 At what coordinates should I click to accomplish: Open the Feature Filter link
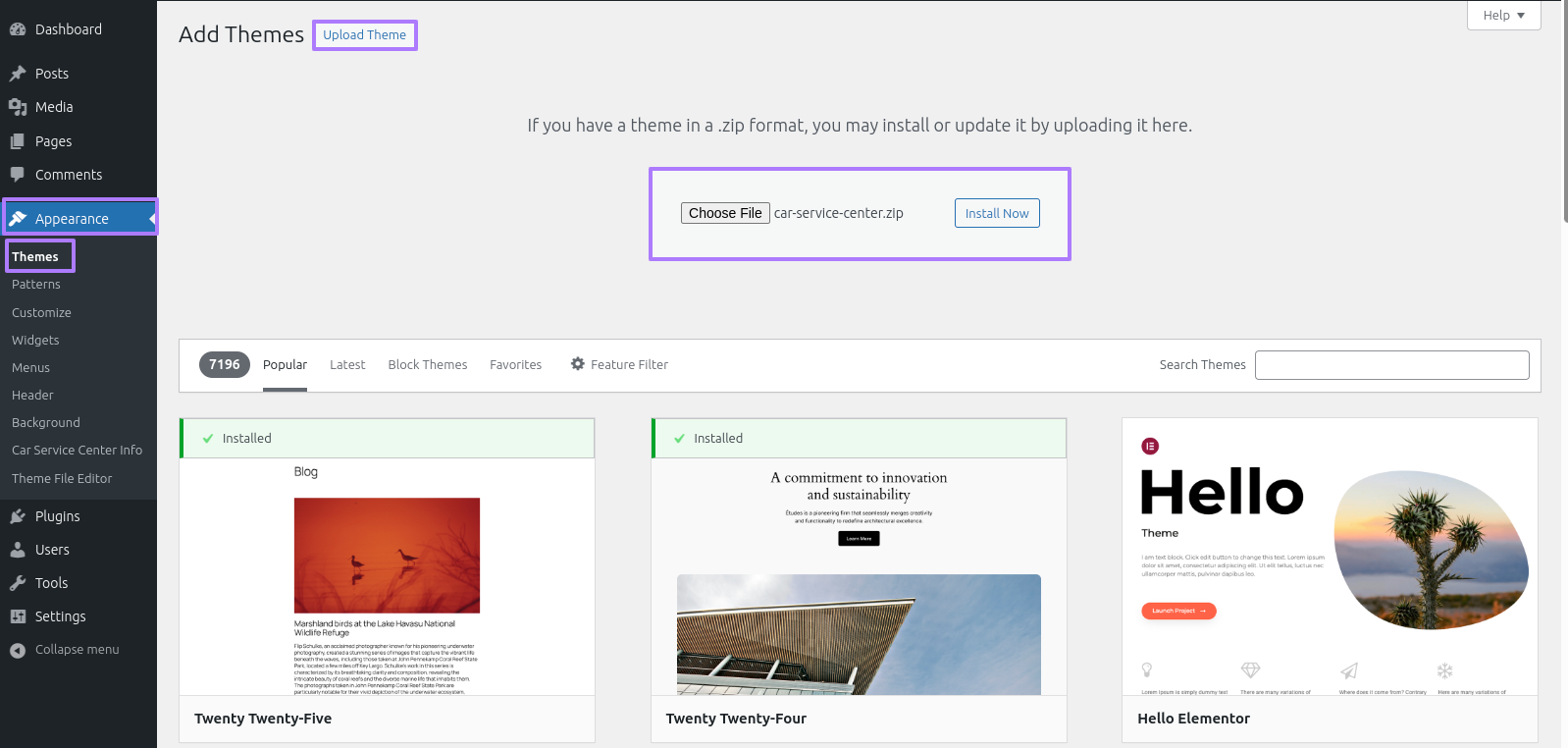(619, 364)
